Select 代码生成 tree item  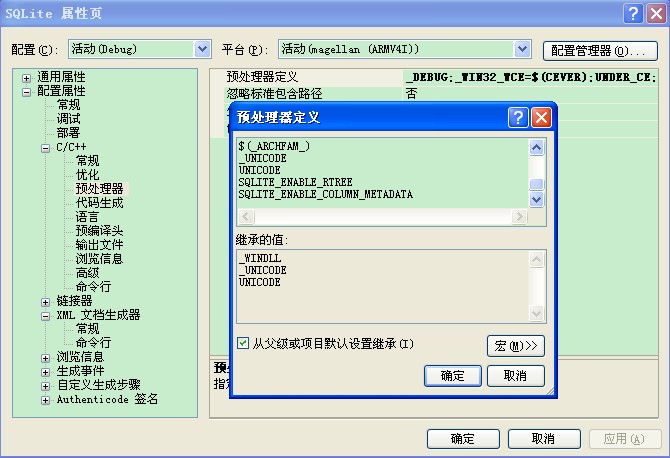pyautogui.click(x=100, y=203)
